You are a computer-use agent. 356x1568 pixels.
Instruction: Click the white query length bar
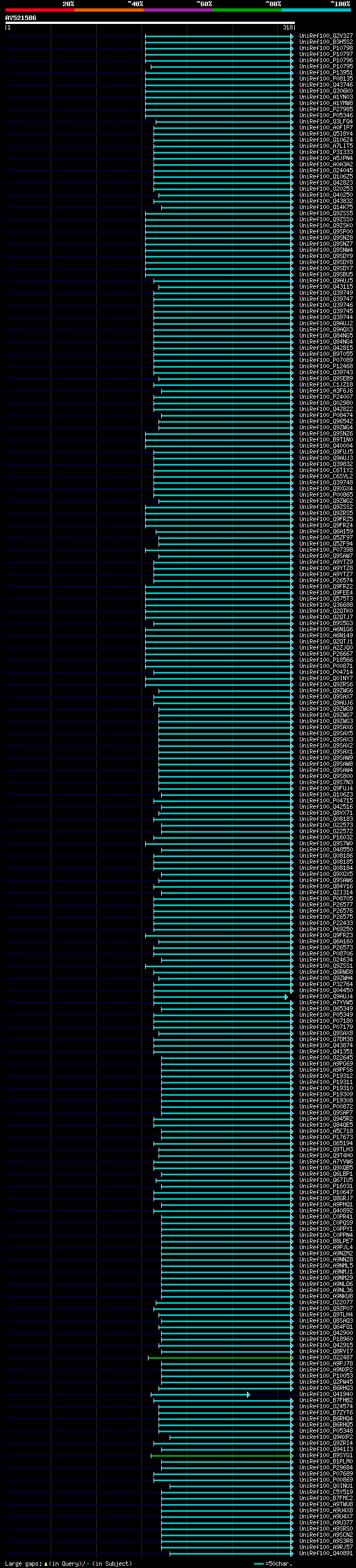pos(150,22)
